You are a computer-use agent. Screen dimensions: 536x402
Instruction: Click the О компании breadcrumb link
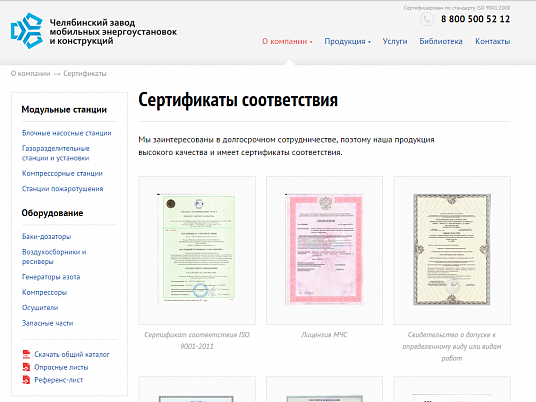pos(30,73)
